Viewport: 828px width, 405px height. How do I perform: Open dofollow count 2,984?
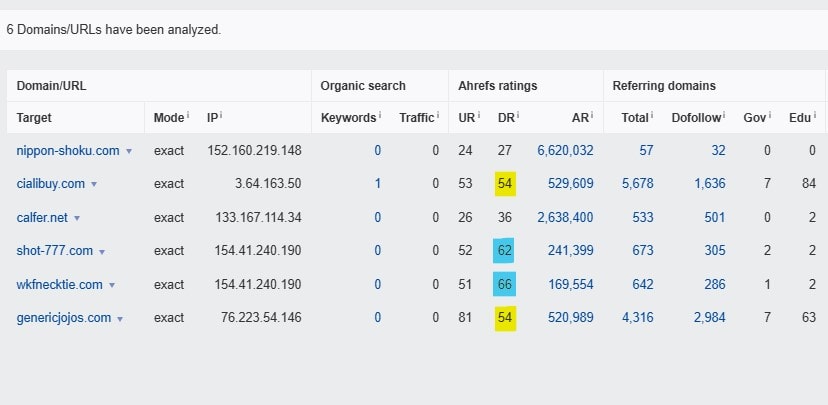click(710, 318)
